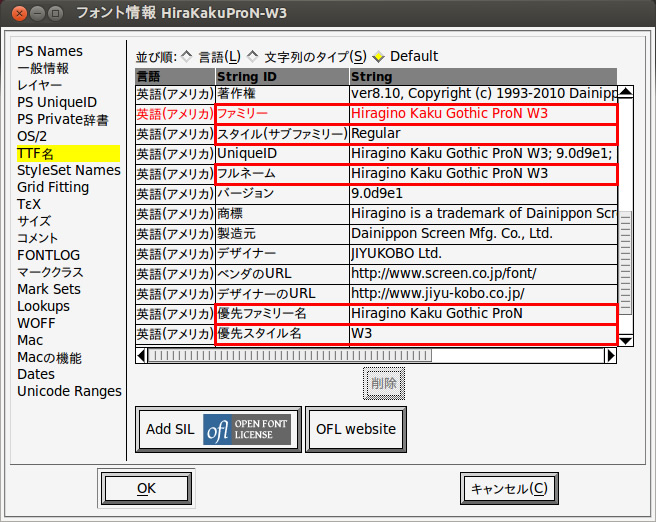Select the スタイル(サブファミリー) String ID cell

coord(282,134)
